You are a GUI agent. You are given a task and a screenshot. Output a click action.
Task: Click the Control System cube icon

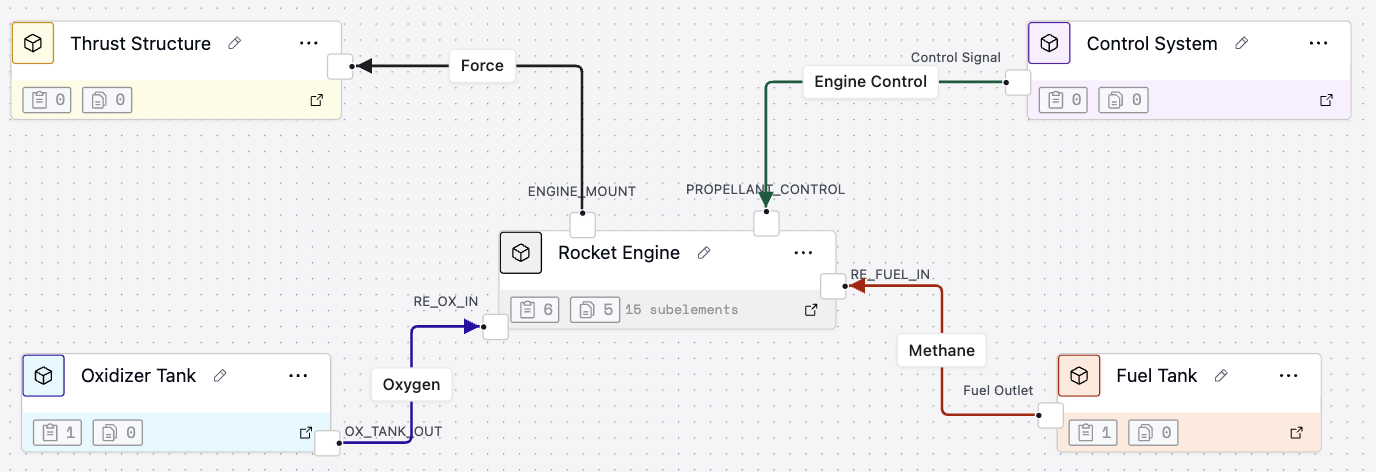(x=1049, y=43)
